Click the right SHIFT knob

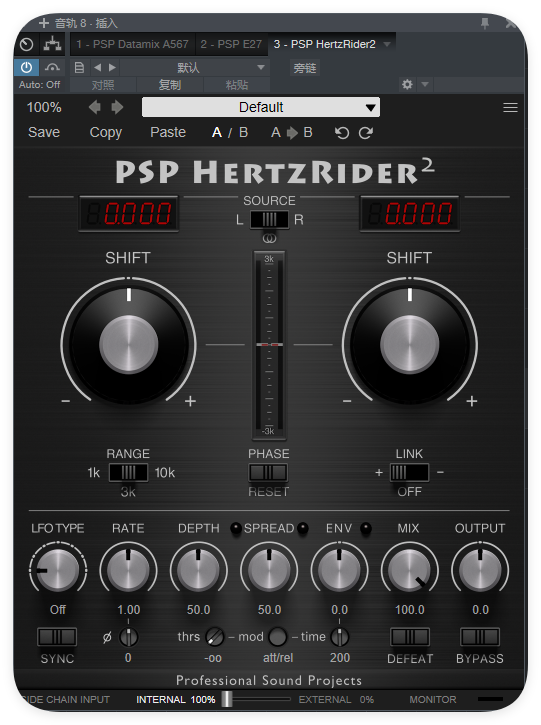pyautogui.click(x=410, y=344)
